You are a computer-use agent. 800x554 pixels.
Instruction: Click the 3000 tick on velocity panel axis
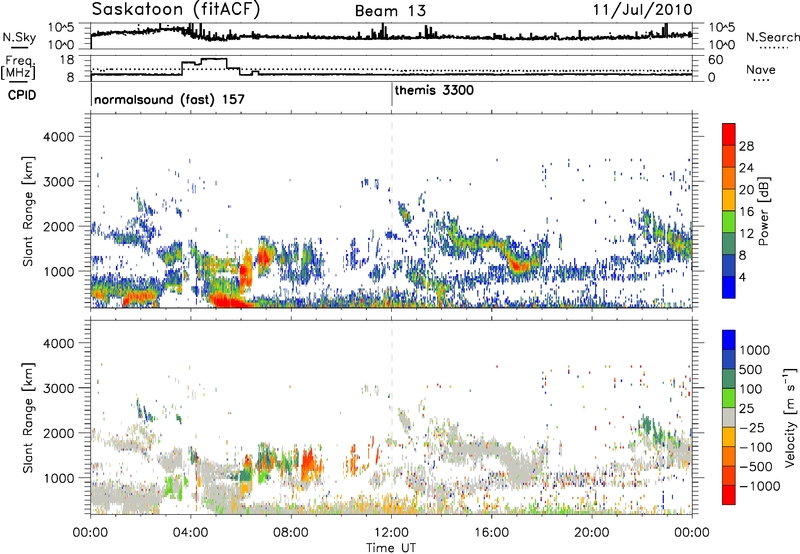(58, 388)
